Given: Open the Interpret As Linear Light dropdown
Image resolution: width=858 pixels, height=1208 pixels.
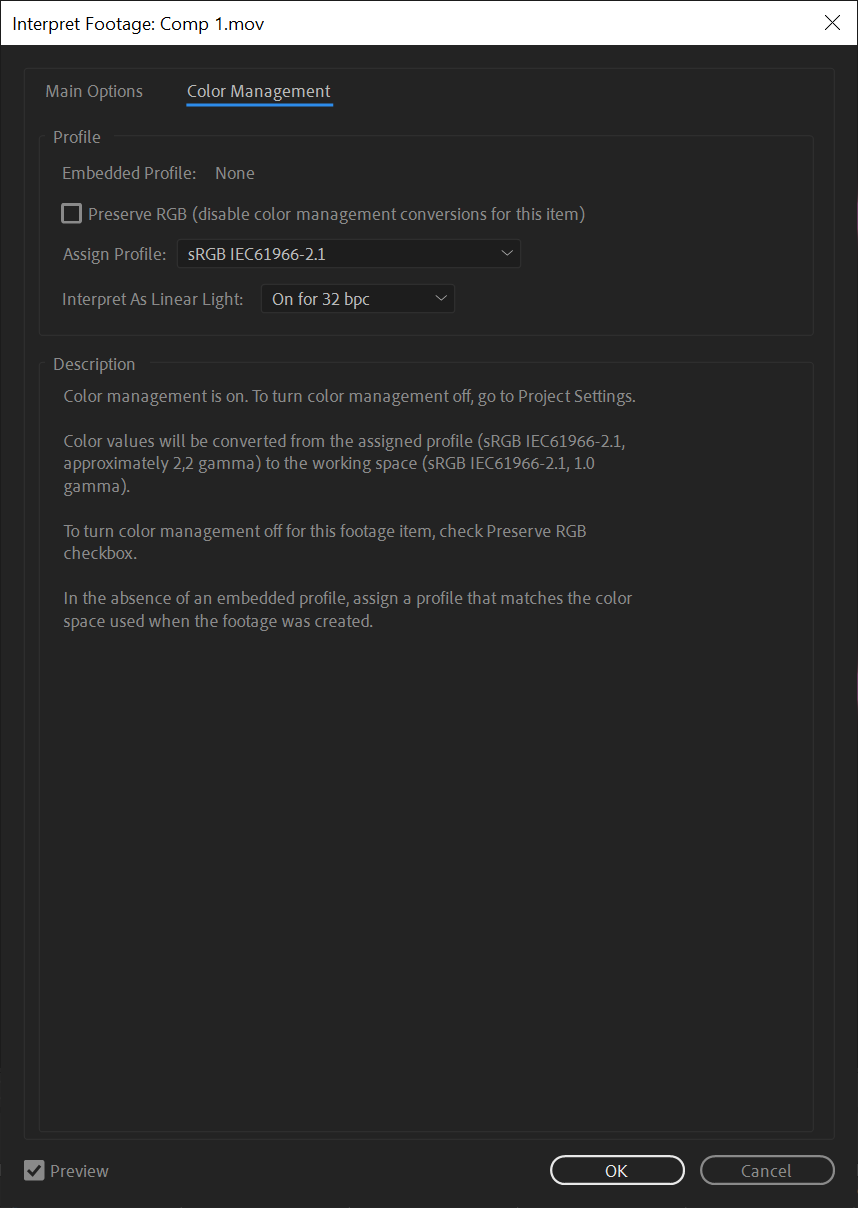Looking at the screenshot, I should [x=357, y=298].
